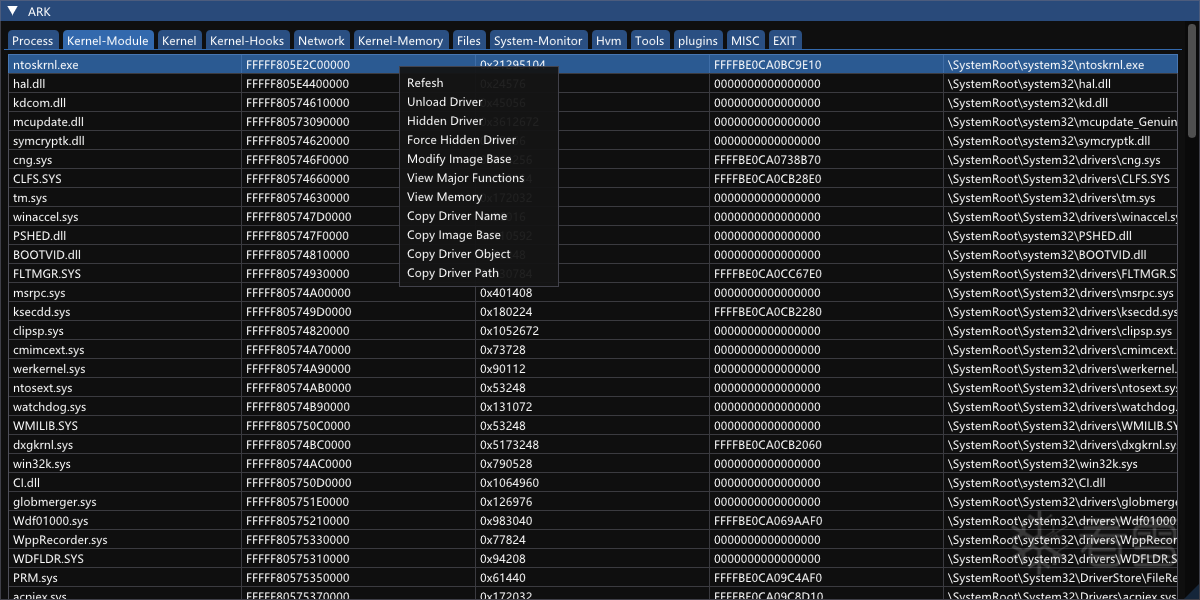
Task: Click the win32k.sys entry
Action: coord(592,463)
